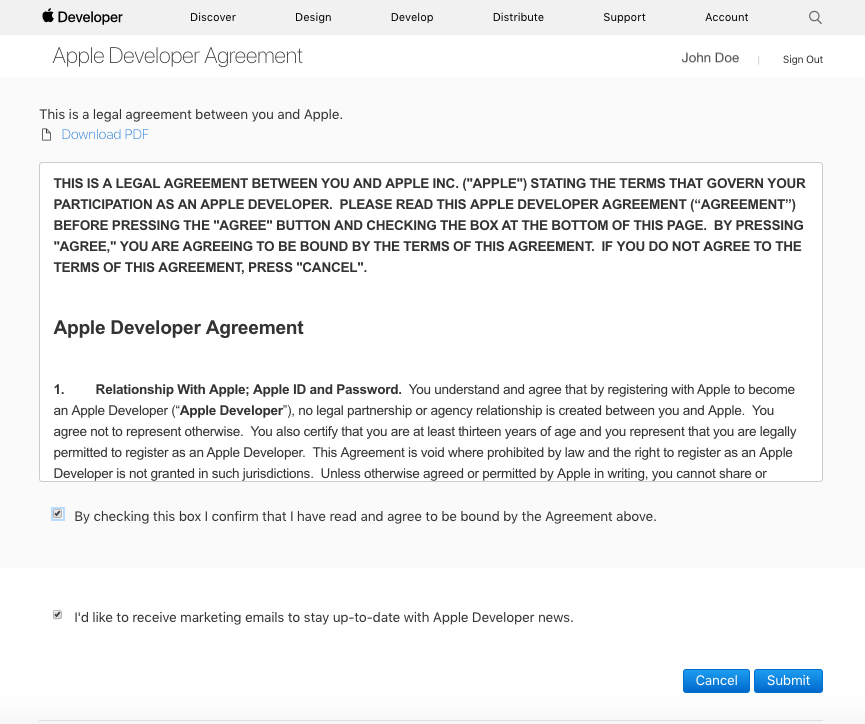Click "This is a legal agreement between you and Apple."
Screen dimensions: 865x724
coord(191,114)
